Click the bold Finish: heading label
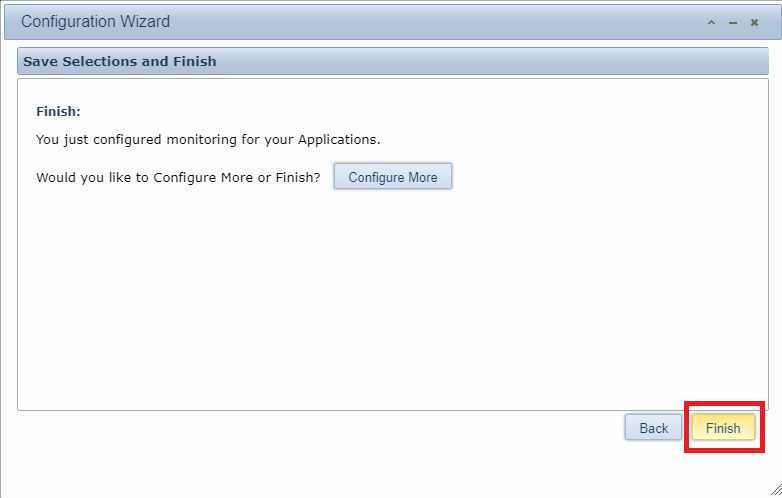Viewport: 782px width, 498px height. click(58, 111)
